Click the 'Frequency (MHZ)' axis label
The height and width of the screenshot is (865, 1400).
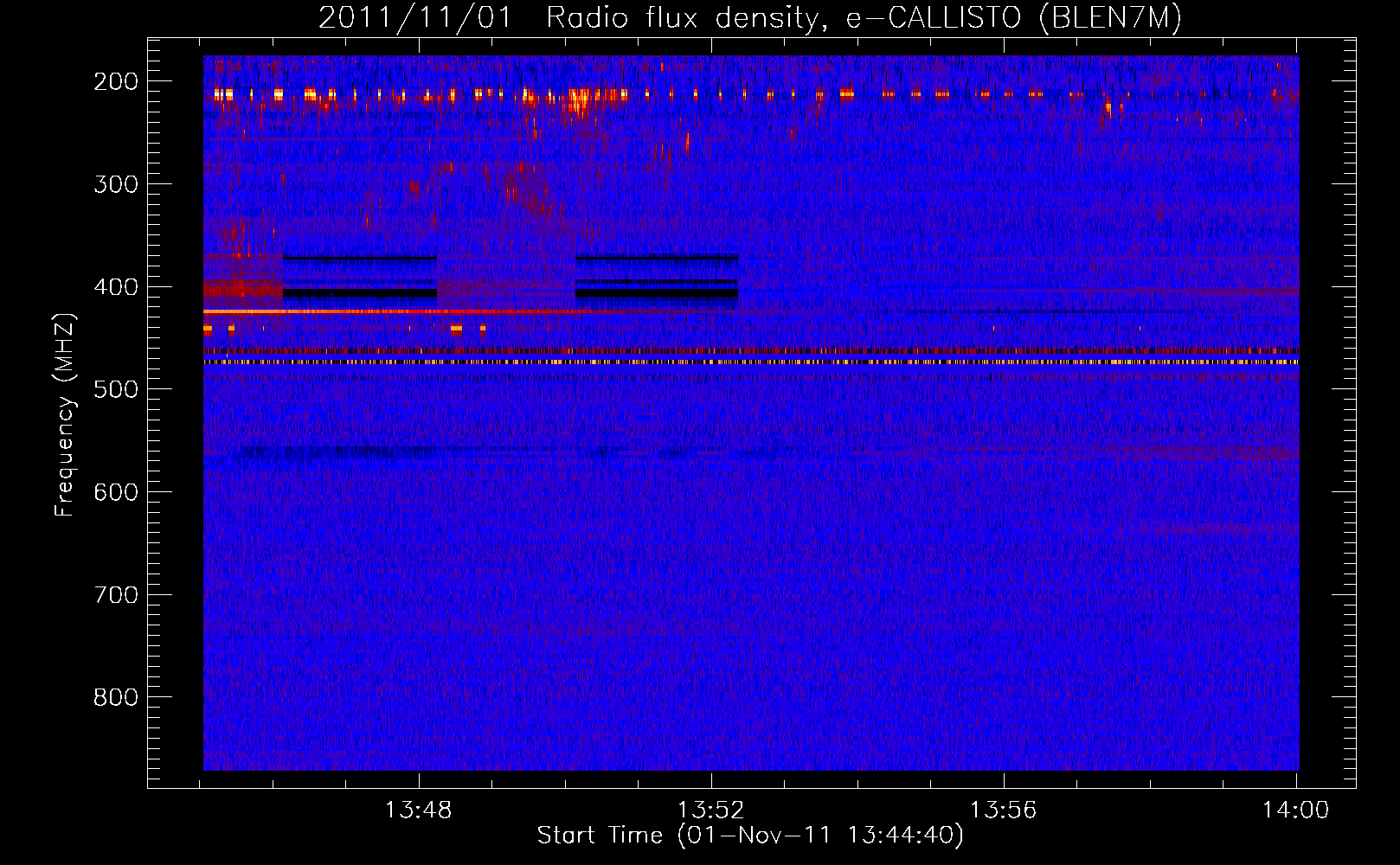(x=65, y=415)
